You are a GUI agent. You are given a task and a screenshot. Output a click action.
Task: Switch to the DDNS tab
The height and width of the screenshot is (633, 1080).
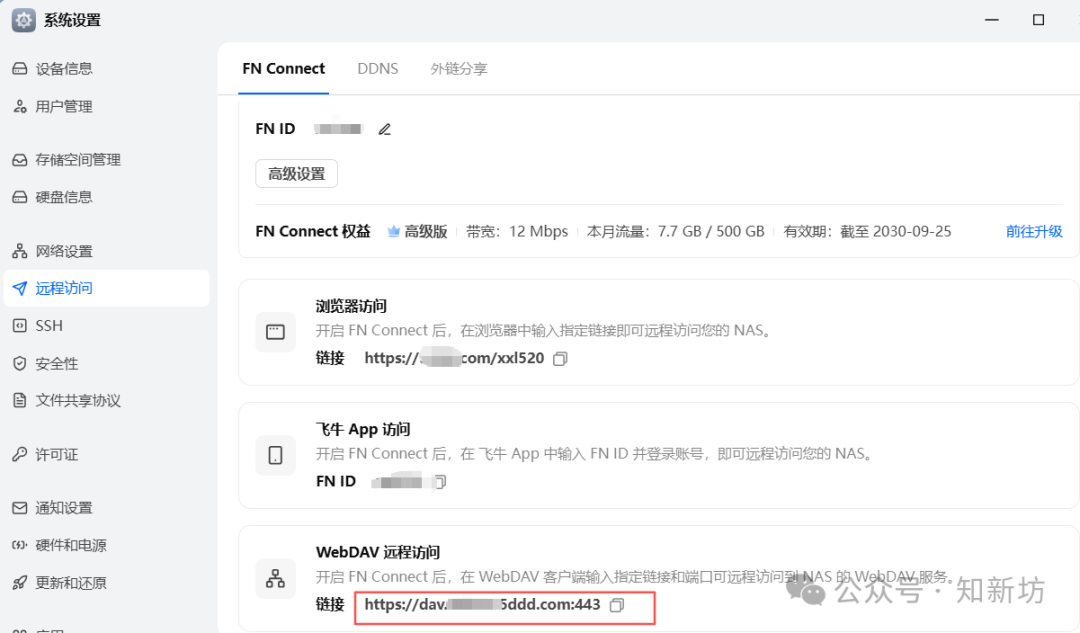coord(377,68)
